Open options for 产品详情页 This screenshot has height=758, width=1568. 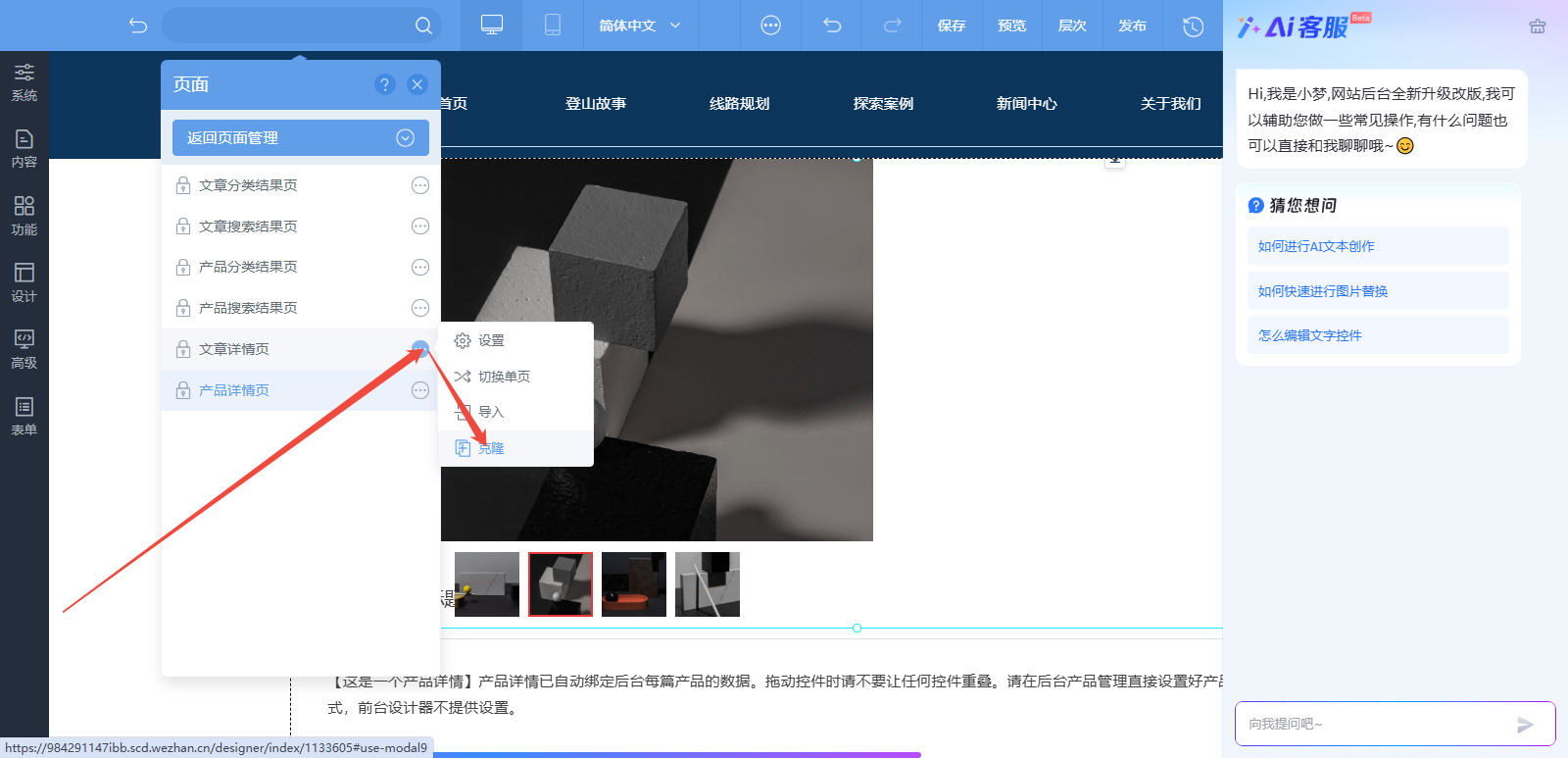[420, 390]
